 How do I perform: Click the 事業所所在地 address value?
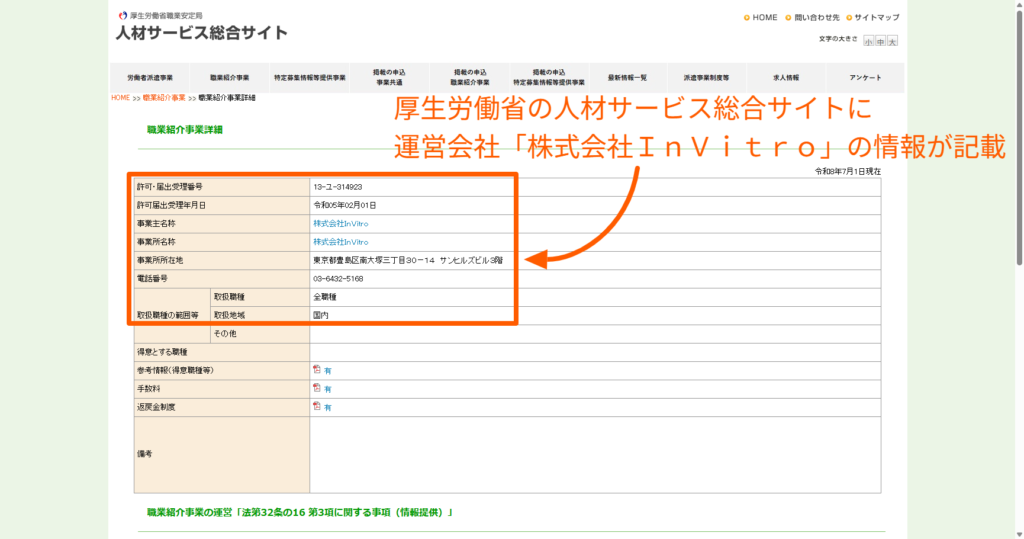408,260
